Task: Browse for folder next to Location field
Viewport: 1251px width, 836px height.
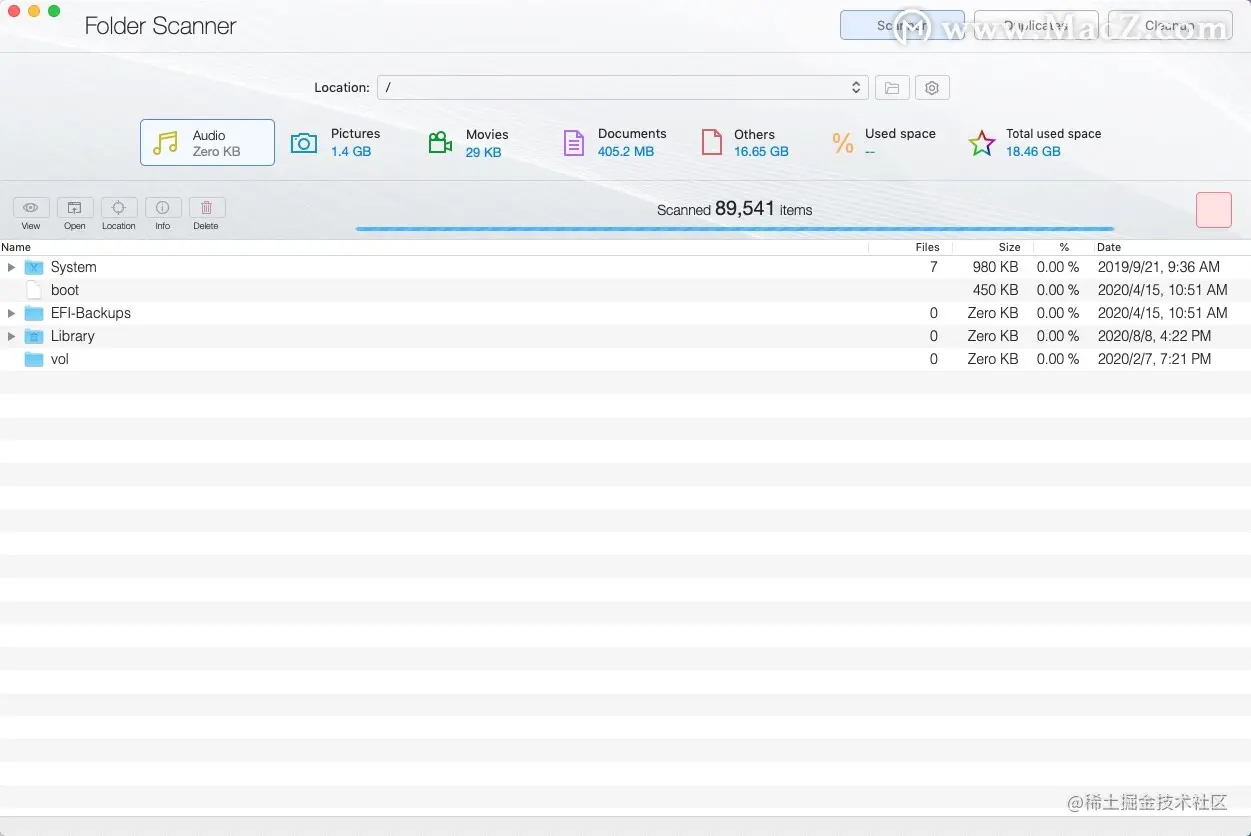Action: click(892, 88)
